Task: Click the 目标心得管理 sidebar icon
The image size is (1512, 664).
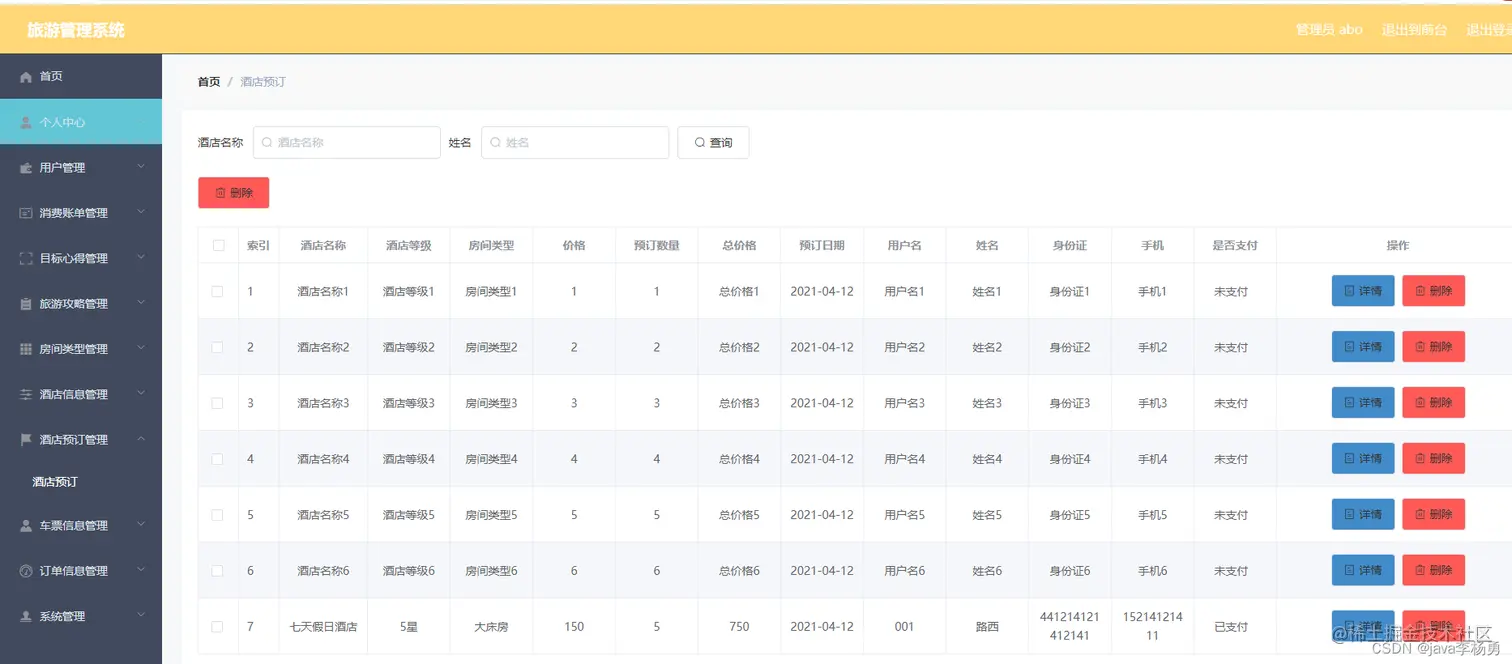Action: pos(26,258)
